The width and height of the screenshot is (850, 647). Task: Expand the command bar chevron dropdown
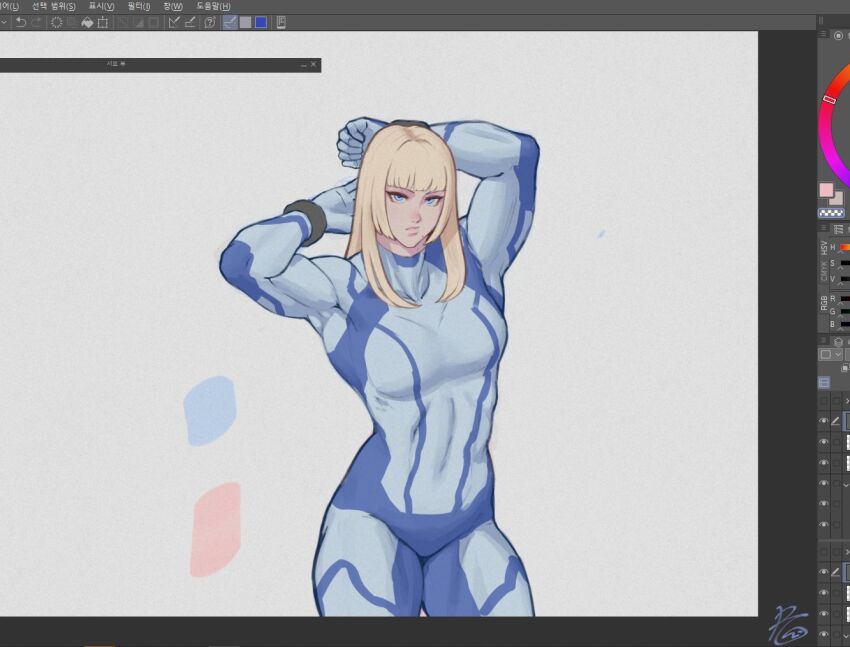(3, 22)
